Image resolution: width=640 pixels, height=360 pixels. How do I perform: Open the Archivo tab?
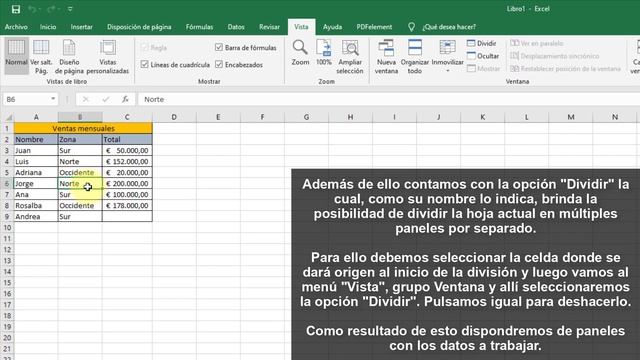click(x=16, y=27)
